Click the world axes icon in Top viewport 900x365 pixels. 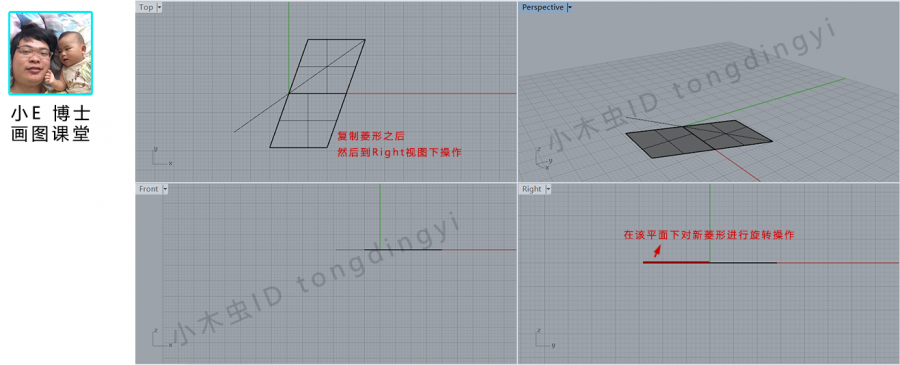(161, 157)
